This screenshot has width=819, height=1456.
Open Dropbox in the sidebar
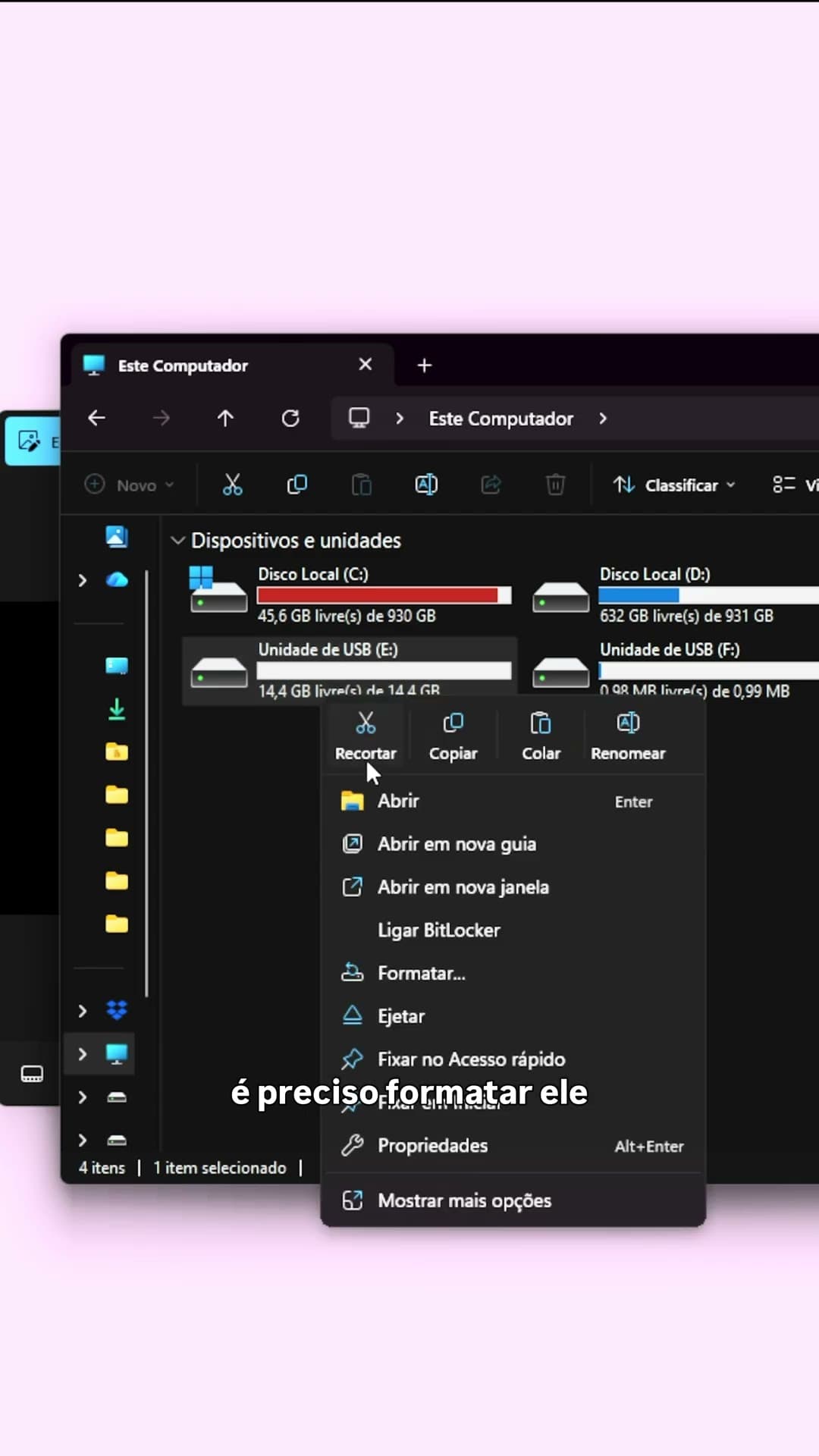pyautogui.click(x=117, y=1010)
